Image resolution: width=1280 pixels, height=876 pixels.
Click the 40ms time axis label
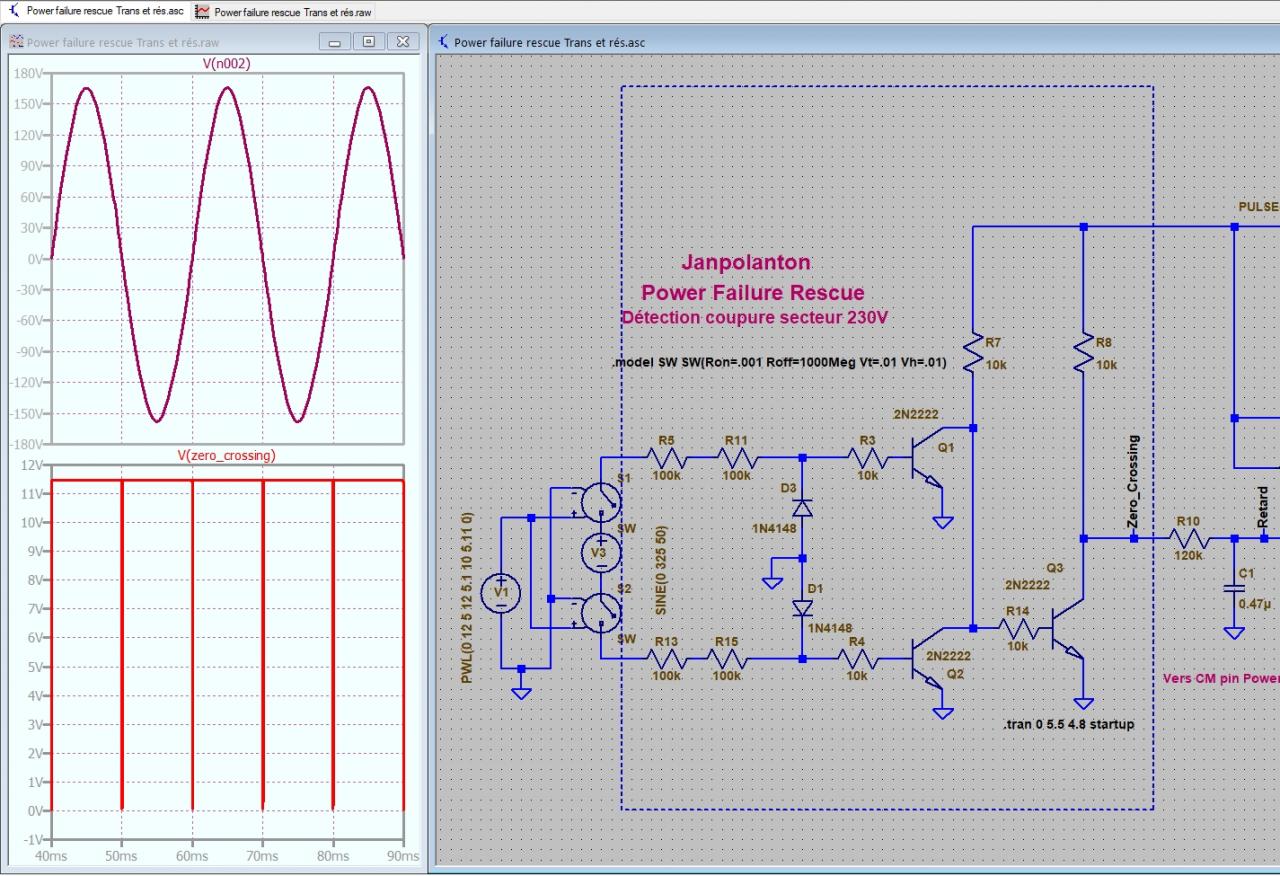tap(50, 857)
